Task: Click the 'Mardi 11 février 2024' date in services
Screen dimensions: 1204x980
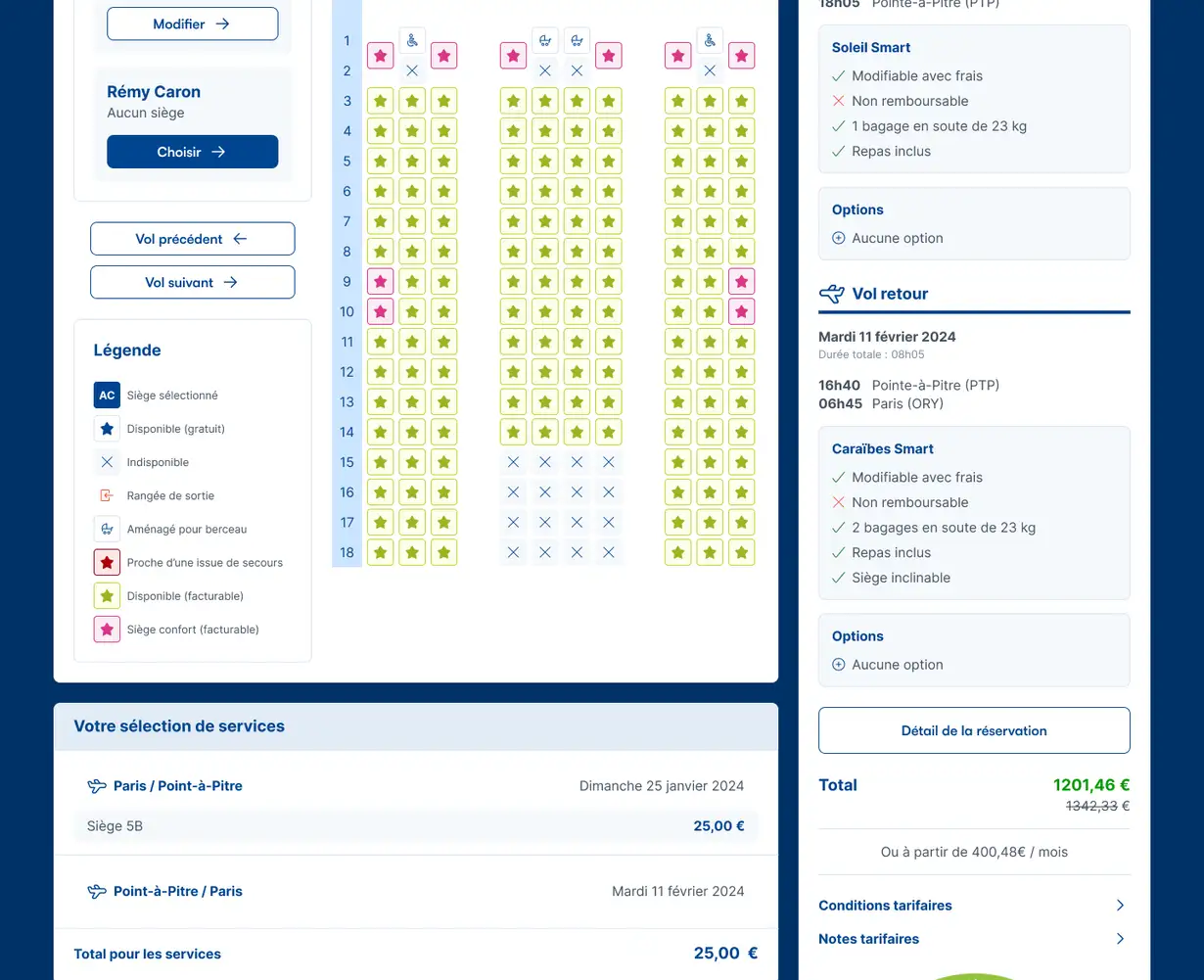Action: click(677, 891)
